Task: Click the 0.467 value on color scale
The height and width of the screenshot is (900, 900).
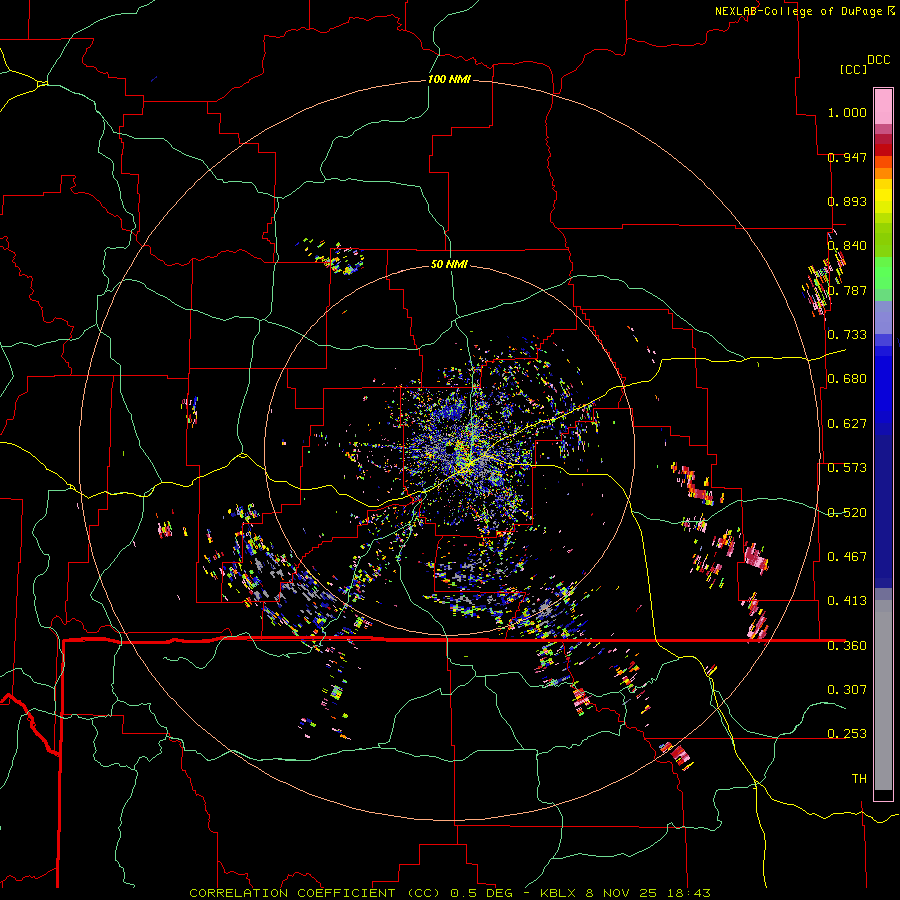Action: click(x=847, y=557)
